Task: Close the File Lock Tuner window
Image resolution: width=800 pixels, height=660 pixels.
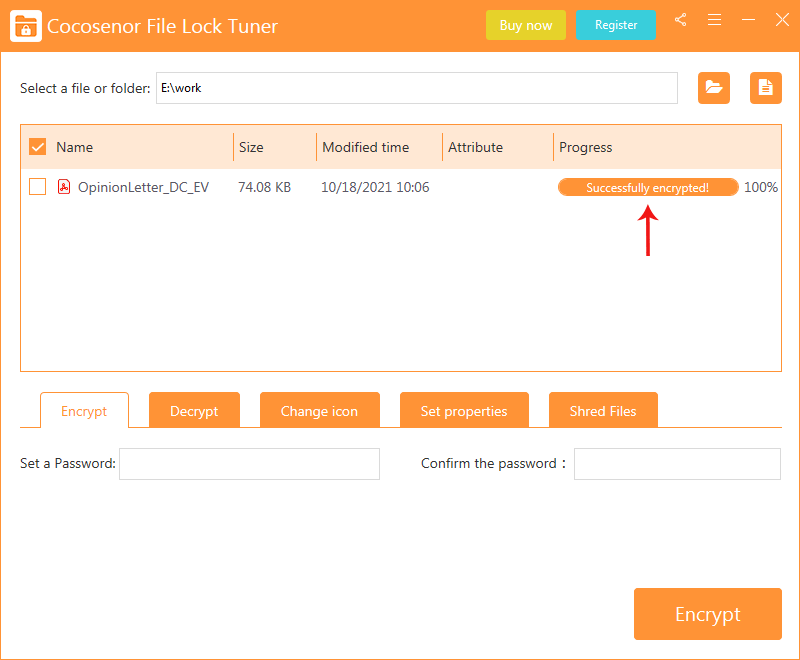Action: tap(782, 20)
